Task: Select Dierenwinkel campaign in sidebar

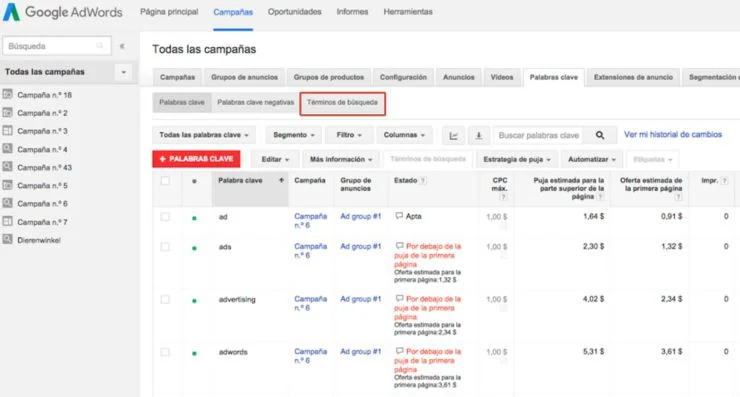Action: (x=39, y=240)
